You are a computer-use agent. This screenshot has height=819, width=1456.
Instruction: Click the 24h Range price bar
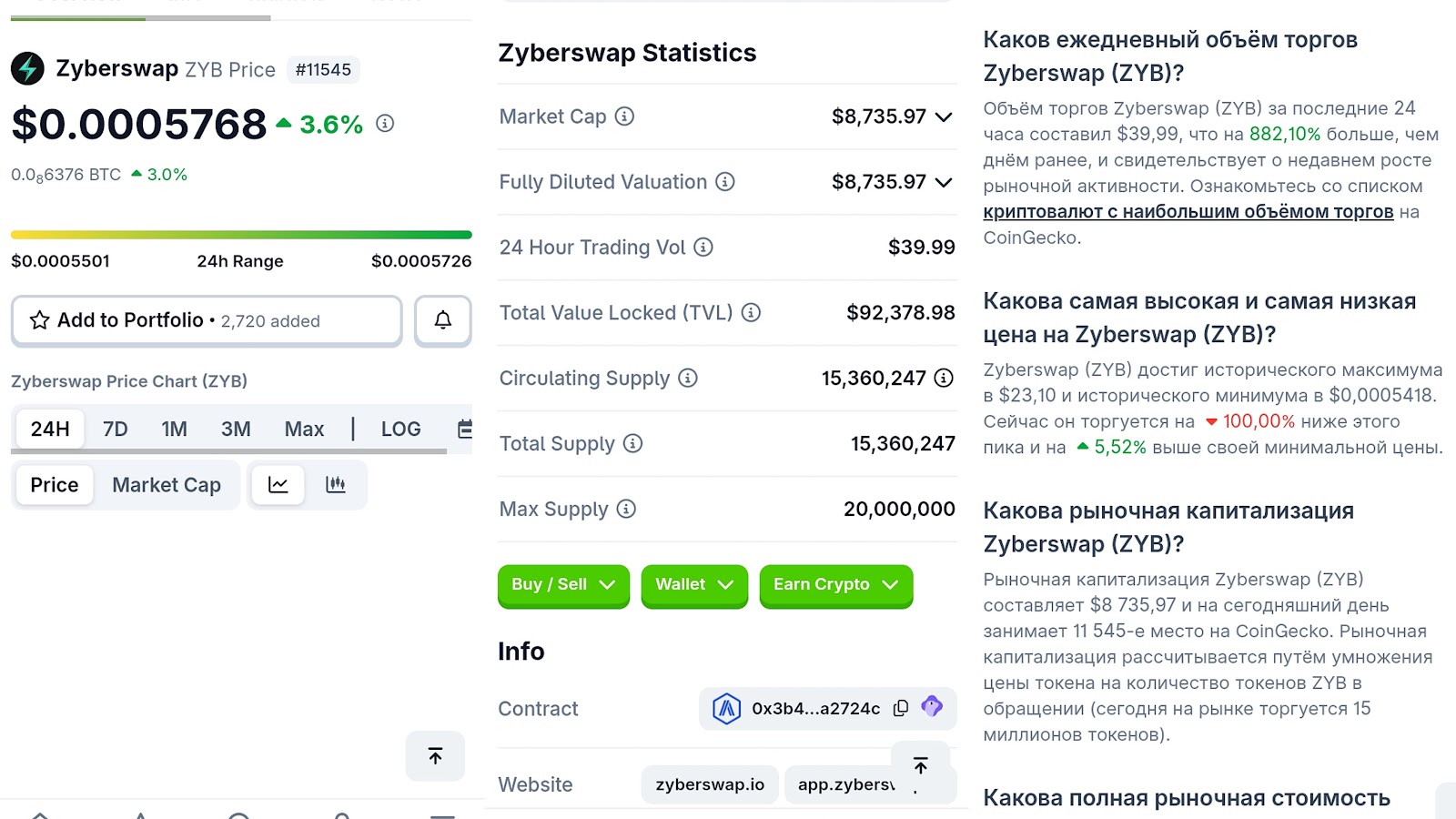click(241, 235)
